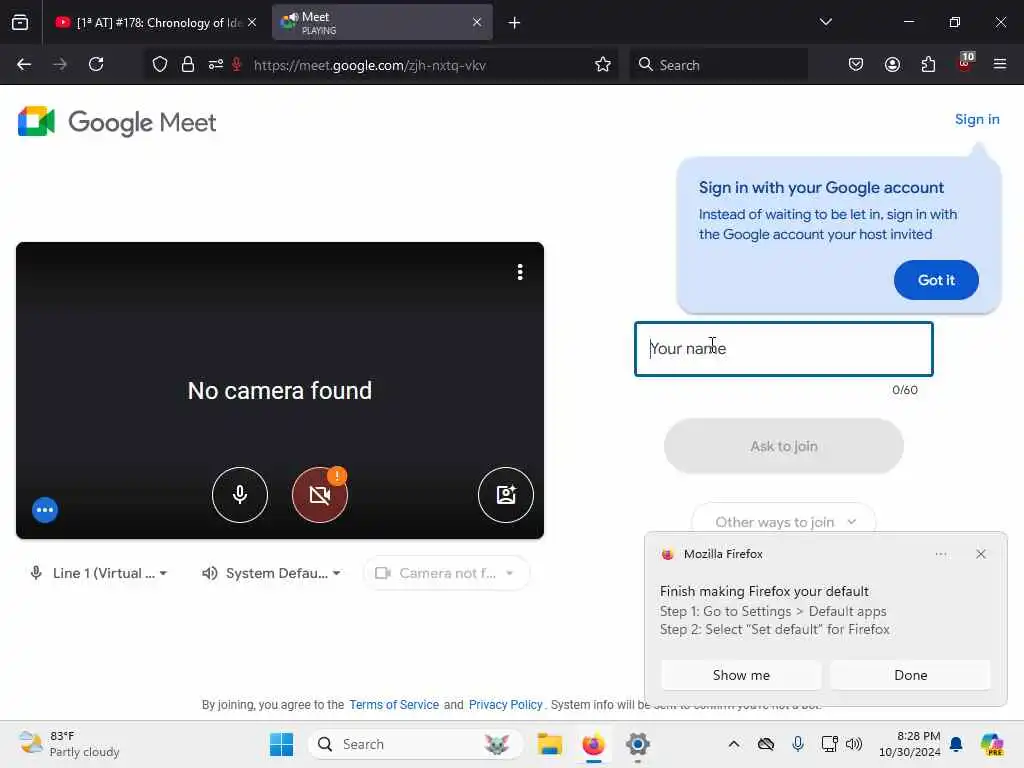Open the clock showing 8:28 PM
This screenshot has width=1024, height=768.
tap(909, 744)
